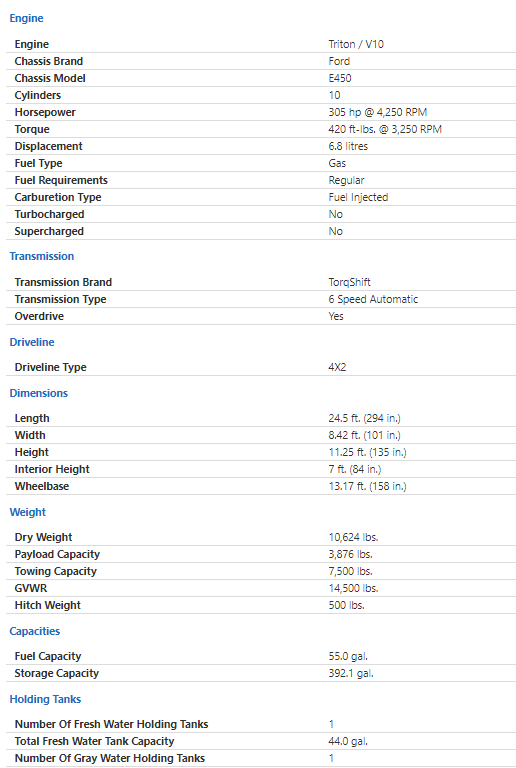Select the Driveline Type value 4X2
516x768 pixels.
(x=337, y=367)
